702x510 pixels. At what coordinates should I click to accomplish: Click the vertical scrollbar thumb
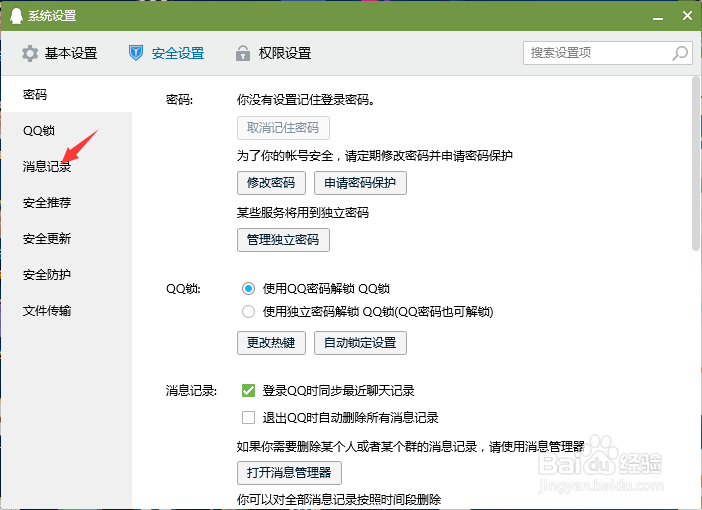[x=695, y=163]
